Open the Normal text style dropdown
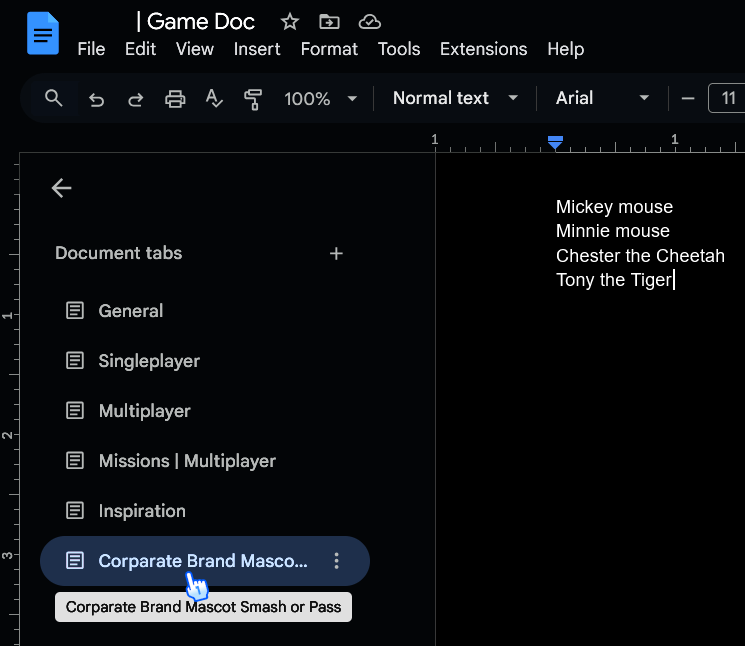The width and height of the screenshot is (745, 646). (x=455, y=98)
